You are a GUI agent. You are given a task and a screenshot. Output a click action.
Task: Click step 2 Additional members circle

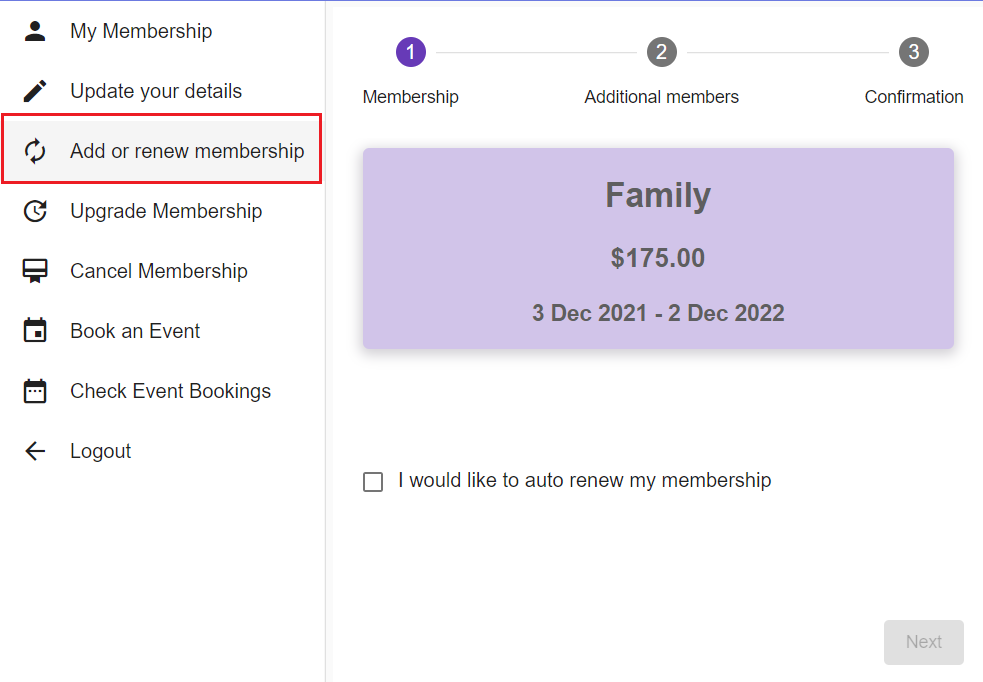pyautogui.click(x=662, y=52)
